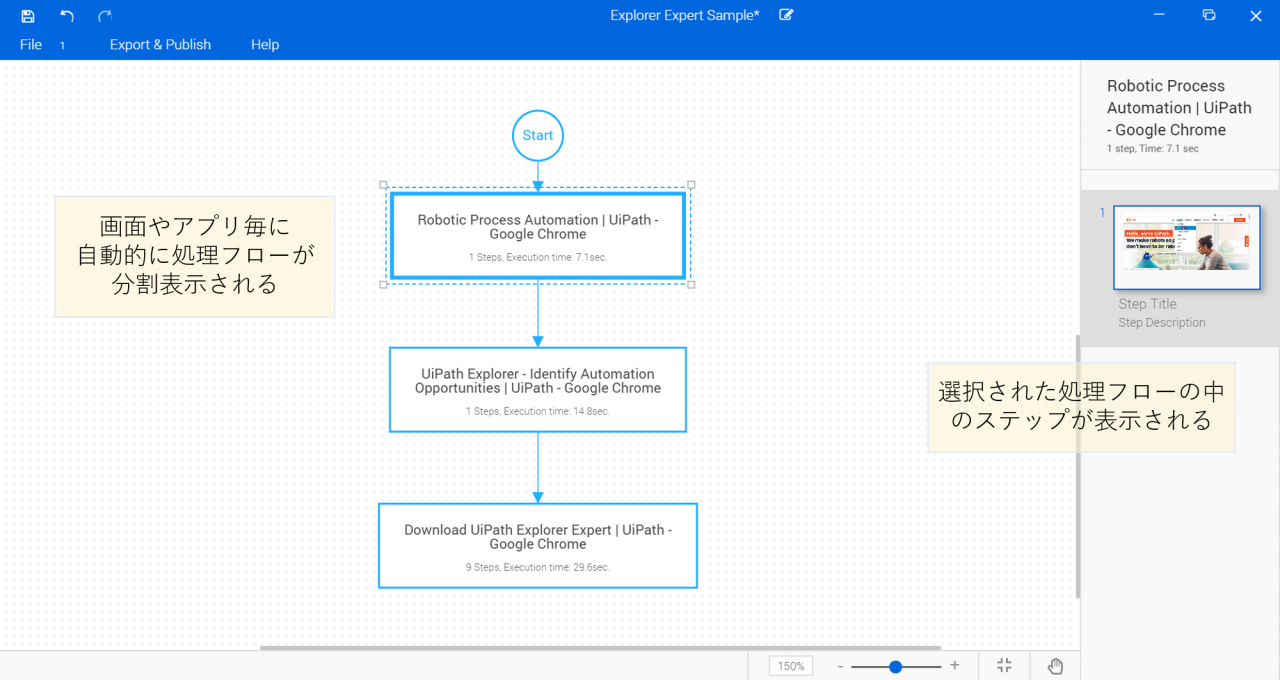Activate the hand pan tool
Image resolution: width=1280 pixels, height=680 pixels.
(x=1056, y=666)
